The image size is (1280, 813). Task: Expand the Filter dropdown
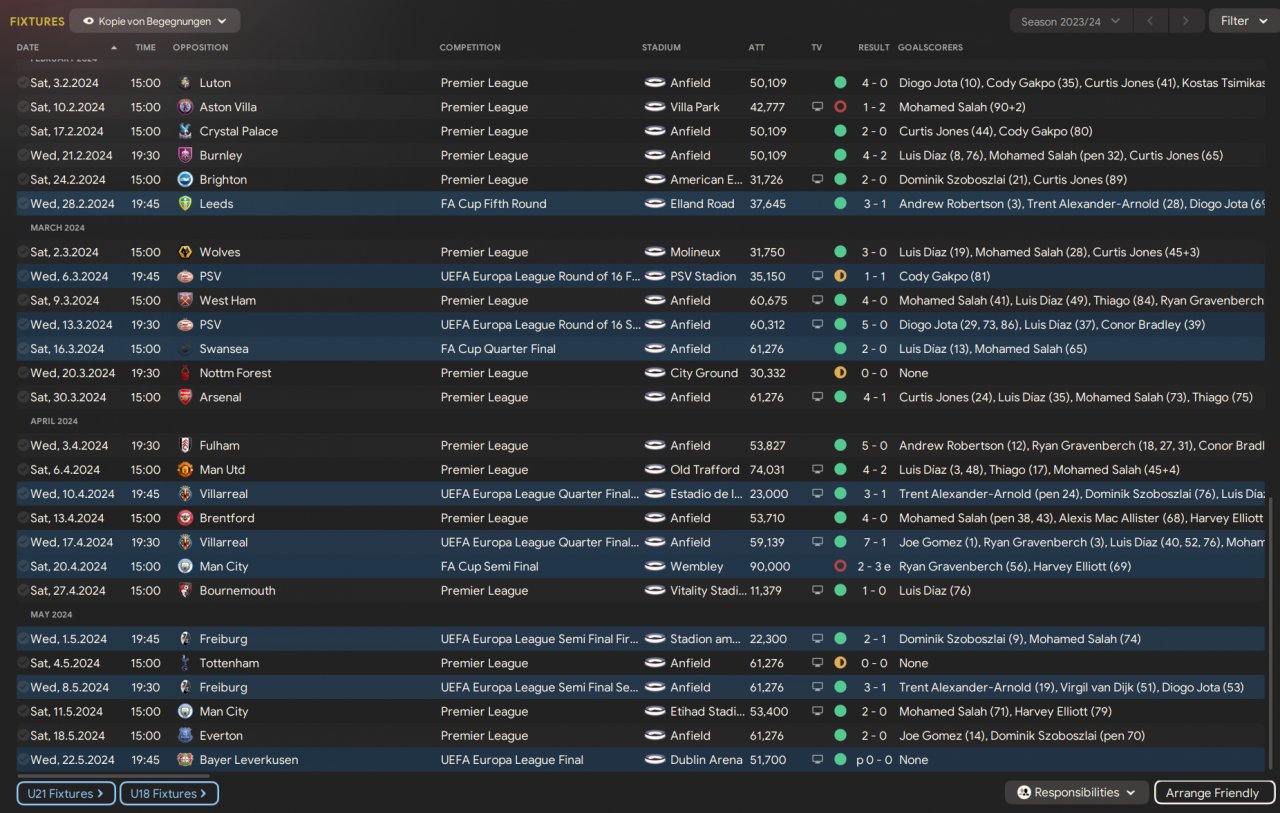pyautogui.click(x=1242, y=21)
